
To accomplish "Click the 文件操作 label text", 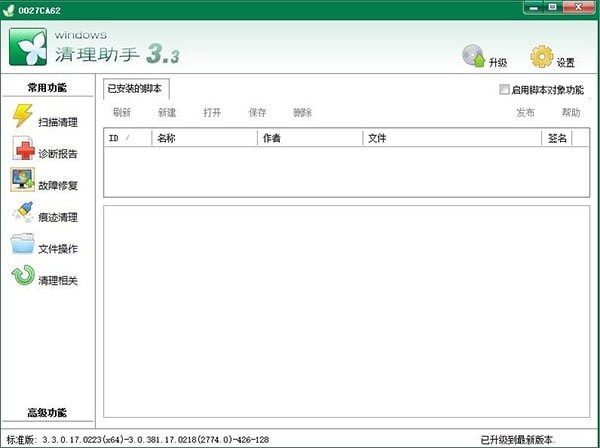I will coord(58,249).
